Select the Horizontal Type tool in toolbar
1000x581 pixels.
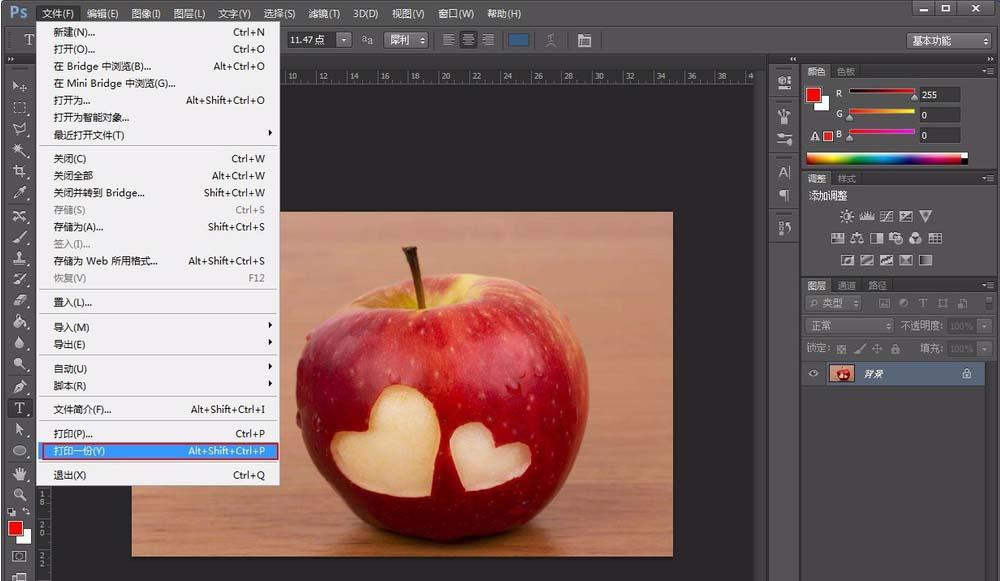pos(19,408)
